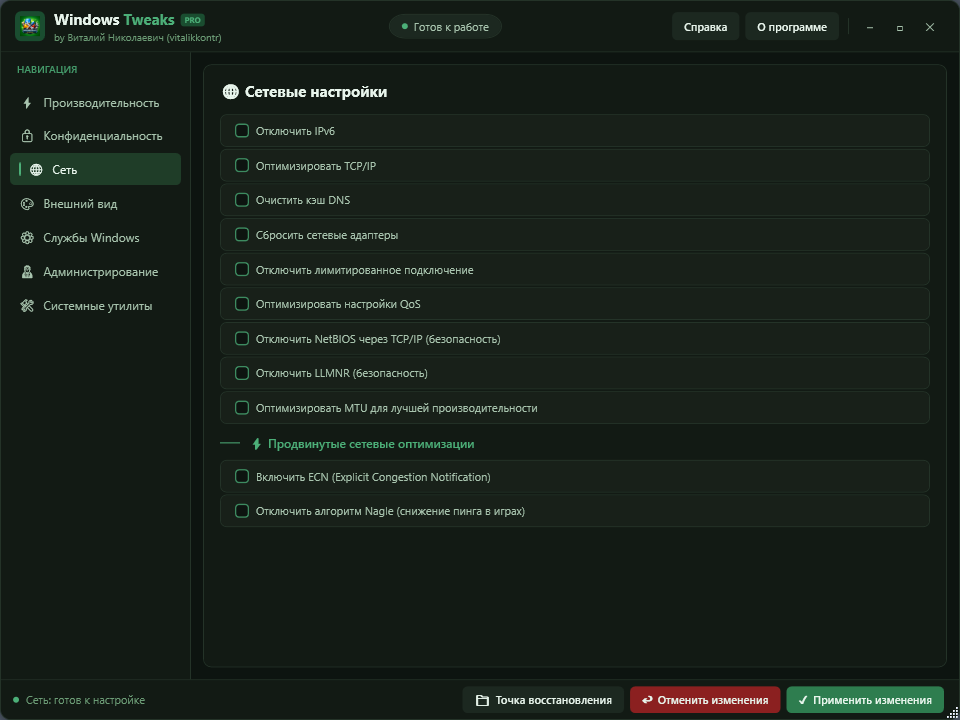This screenshot has width=960, height=720.
Task: Click Применить изменения button
Action: click(865, 700)
